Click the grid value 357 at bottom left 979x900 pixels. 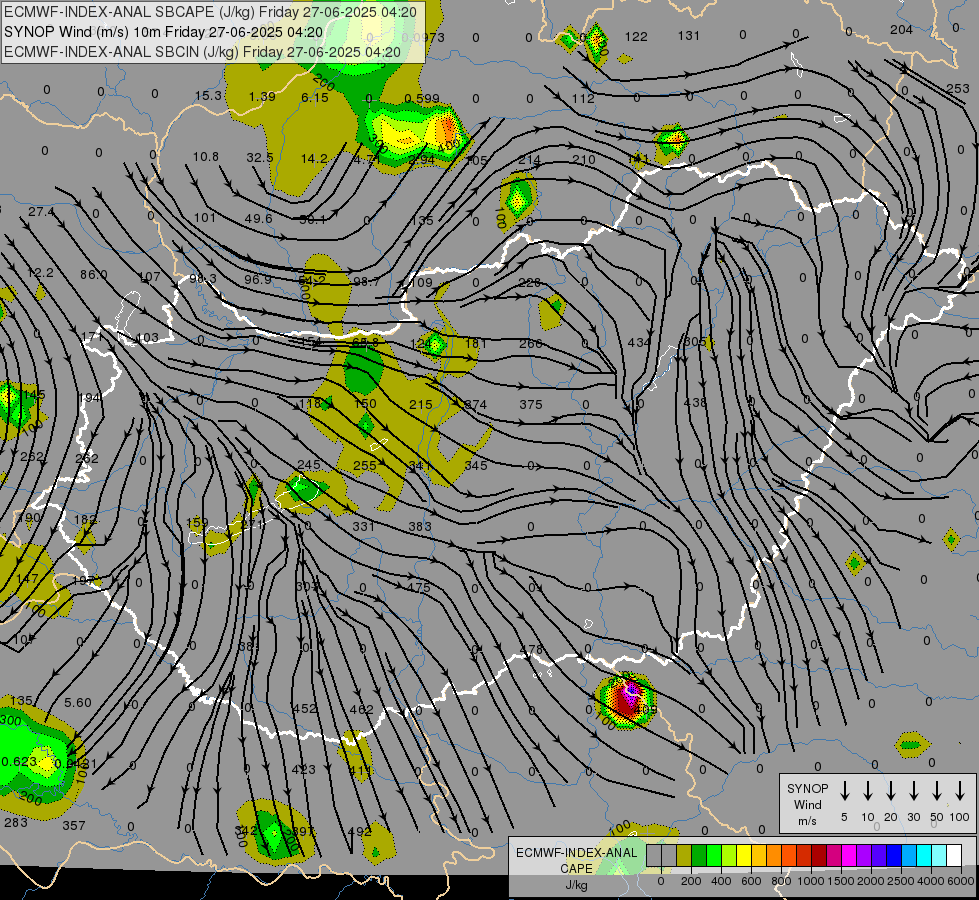(74, 825)
